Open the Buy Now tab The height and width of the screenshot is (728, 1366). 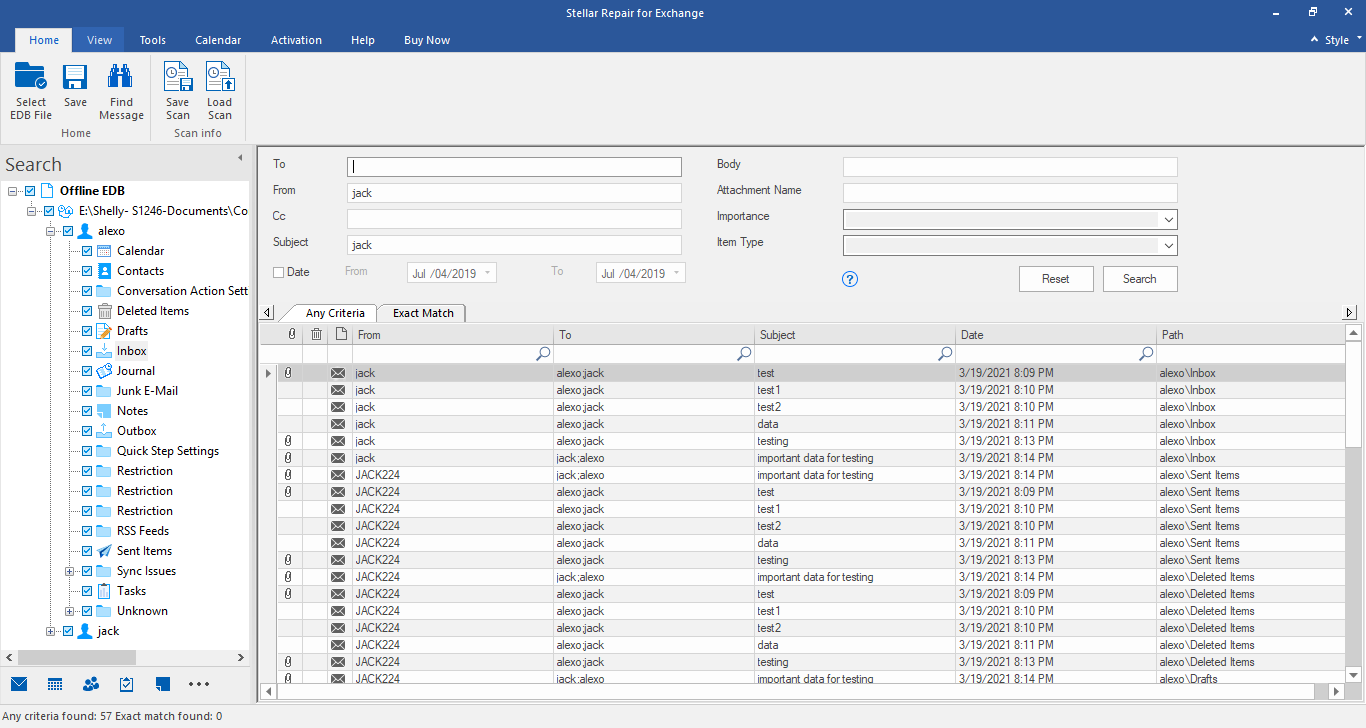(x=427, y=40)
